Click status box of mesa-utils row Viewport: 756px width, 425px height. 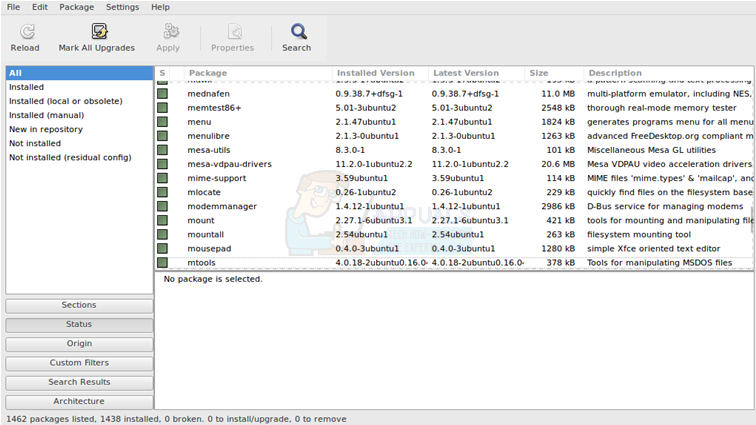point(162,150)
